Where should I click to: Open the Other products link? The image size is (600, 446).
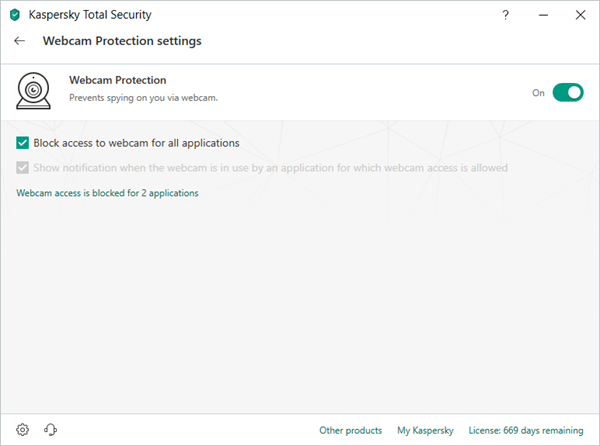[x=350, y=430]
